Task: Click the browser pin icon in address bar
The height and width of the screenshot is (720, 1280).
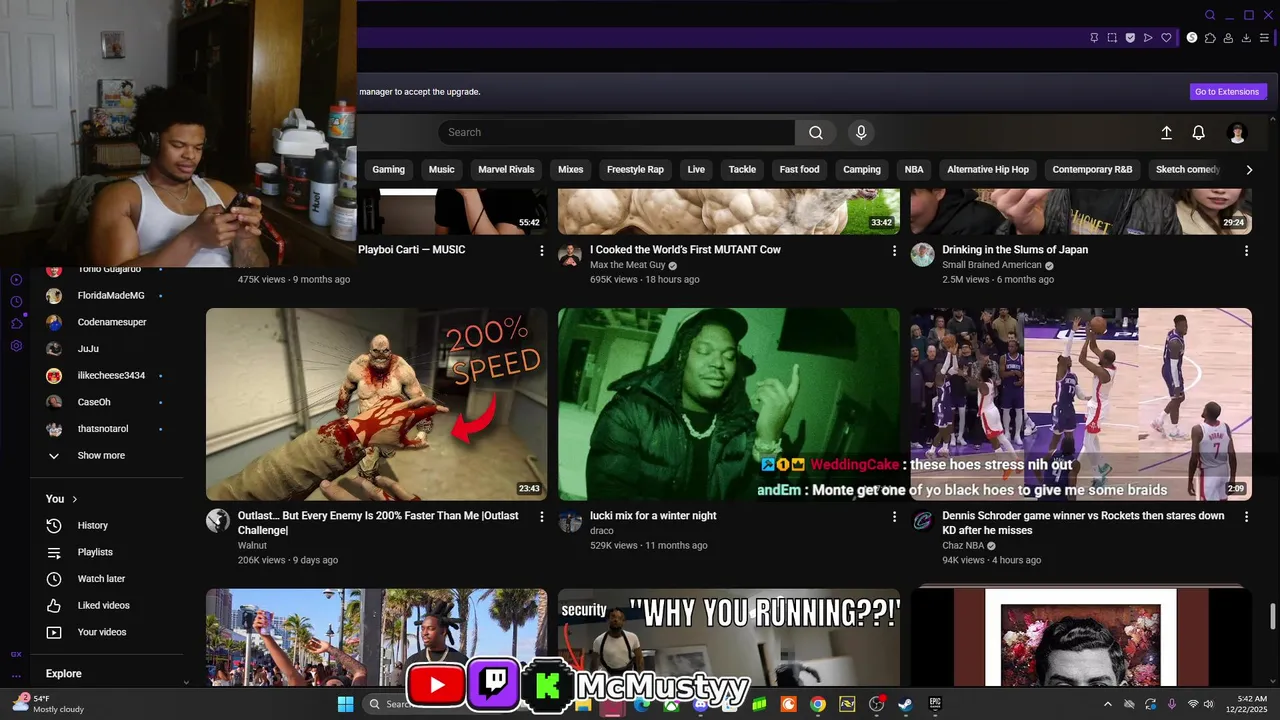Action: (x=1094, y=38)
